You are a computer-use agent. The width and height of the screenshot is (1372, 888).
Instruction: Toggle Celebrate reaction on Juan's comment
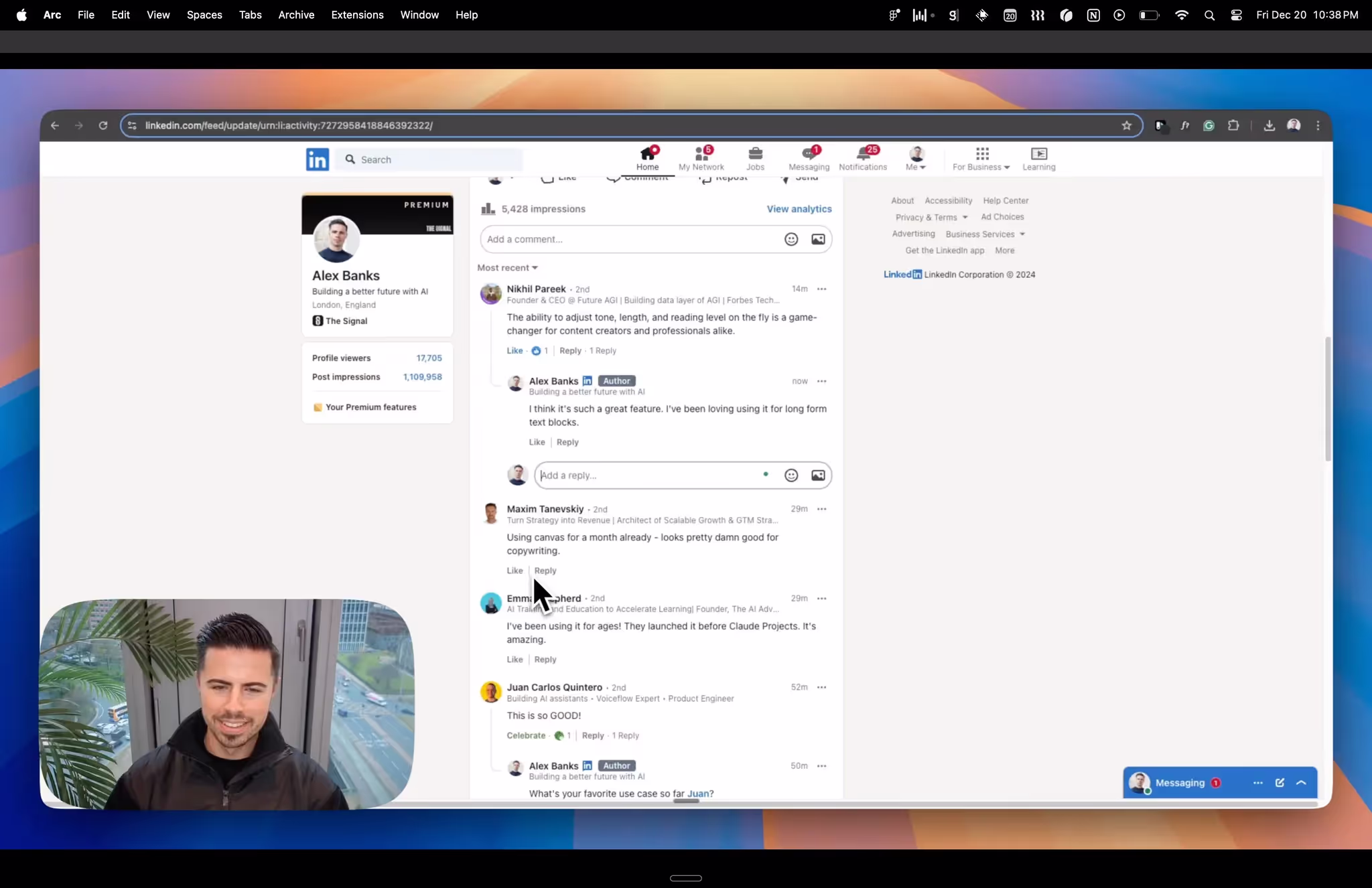(526, 735)
